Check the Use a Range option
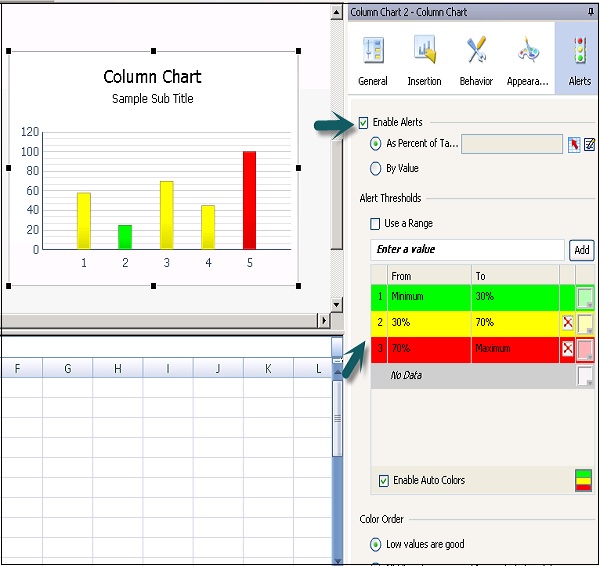The image size is (600, 566). tap(375, 224)
